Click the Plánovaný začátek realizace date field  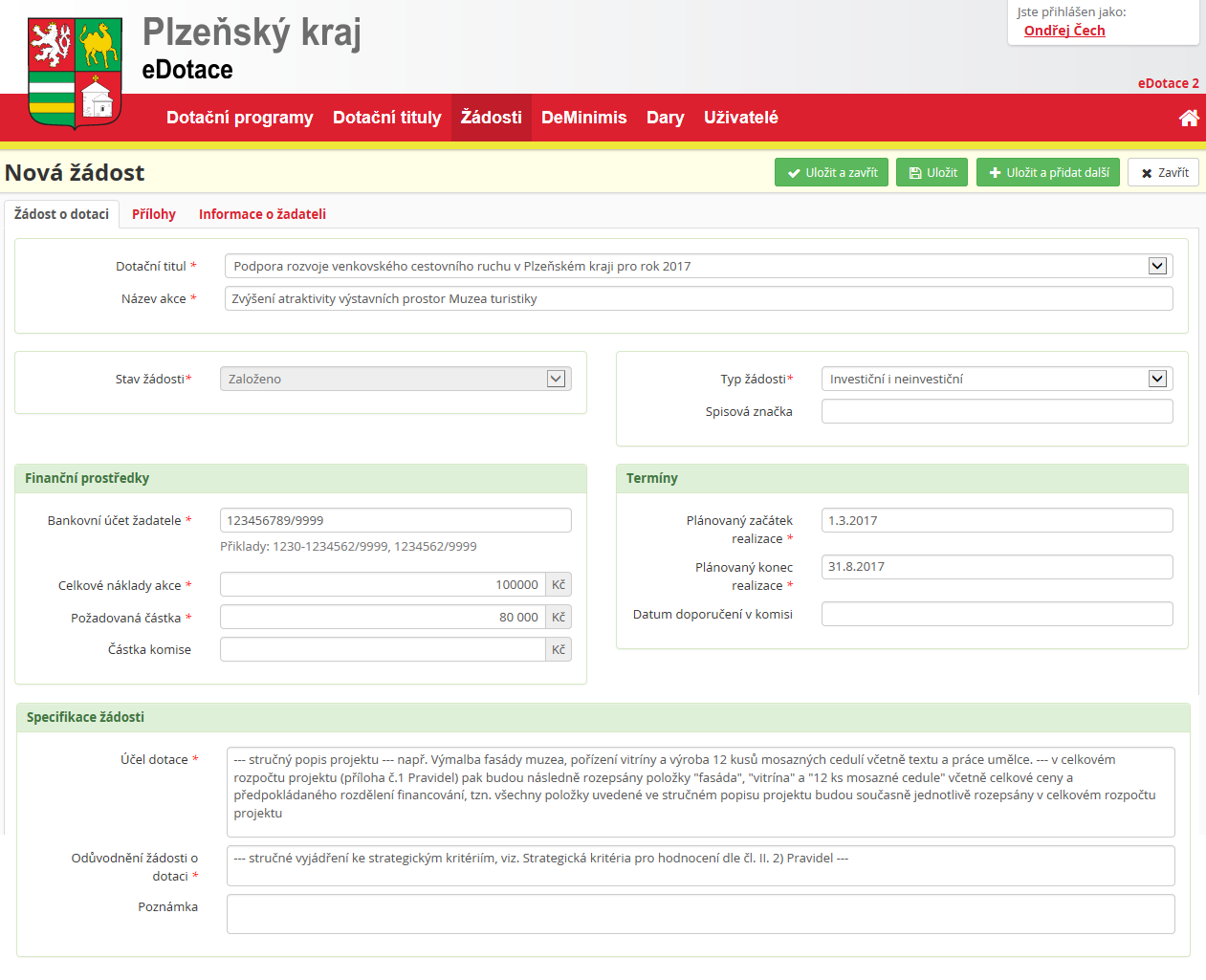click(x=997, y=521)
